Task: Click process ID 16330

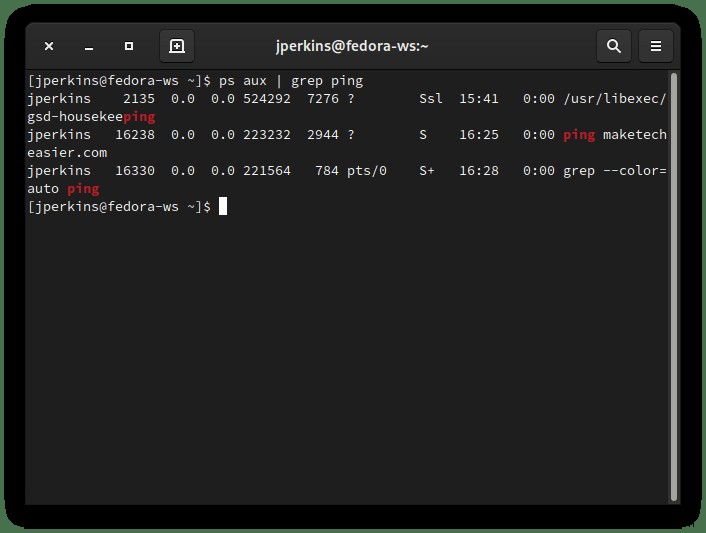Action: [135, 171]
